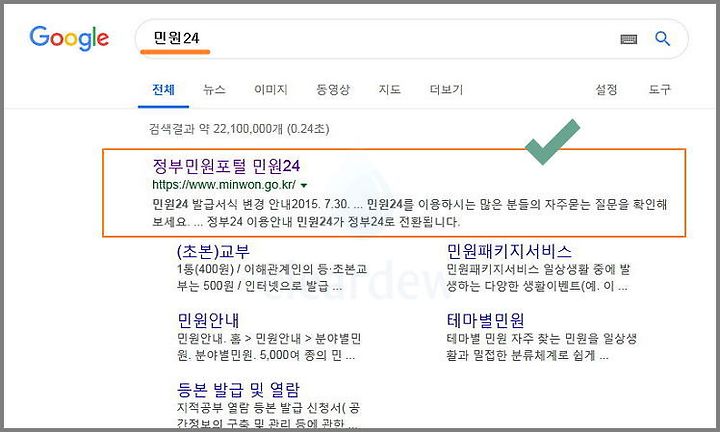Open the 지도 tab

click(389, 89)
